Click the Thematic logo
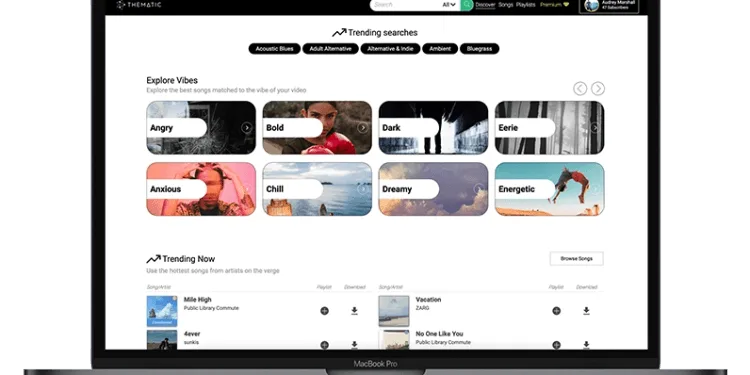The width and height of the screenshot is (750, 375). [139, 5]
